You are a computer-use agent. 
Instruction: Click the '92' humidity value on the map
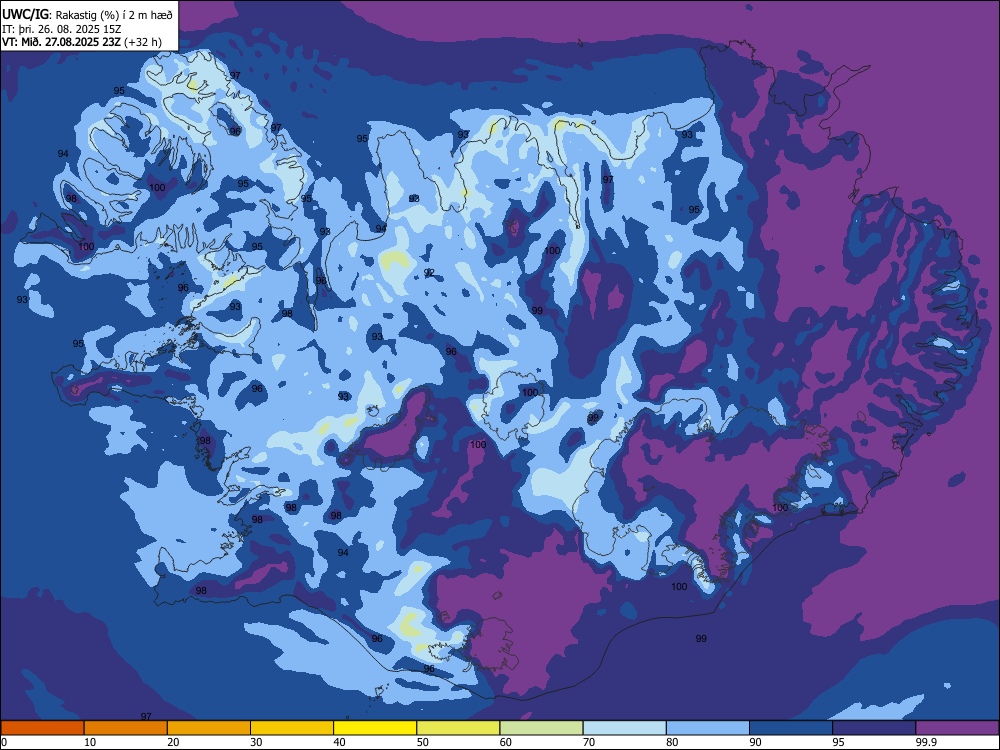coord(429,273)
